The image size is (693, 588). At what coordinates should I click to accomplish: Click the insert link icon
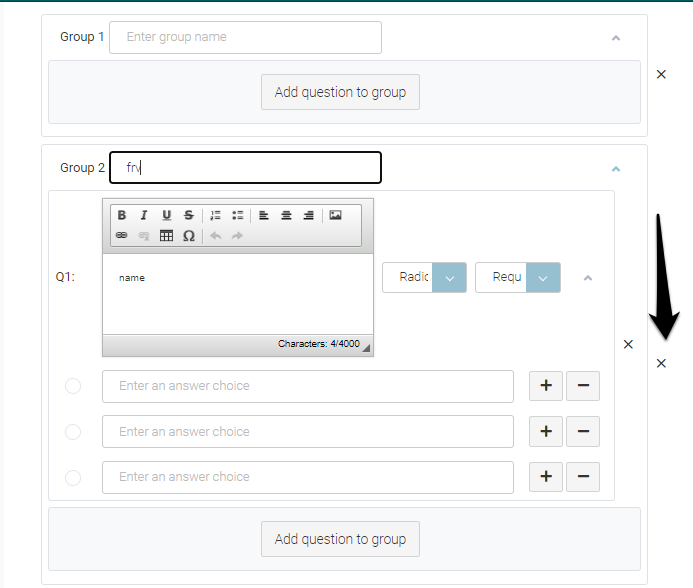(x=122, y=236)
